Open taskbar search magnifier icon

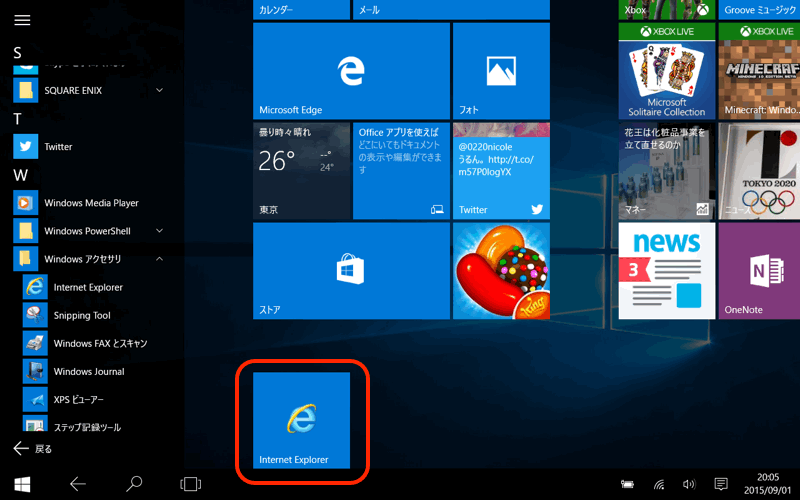(x=134, y=484)
